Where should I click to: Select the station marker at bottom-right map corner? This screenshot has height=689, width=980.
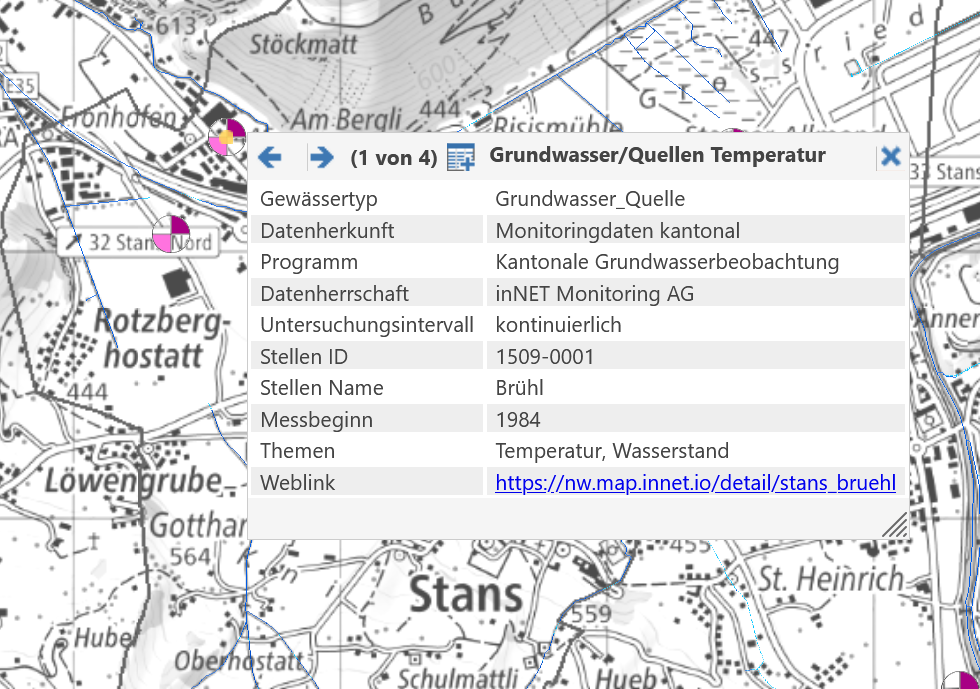[x=964, y=678]
